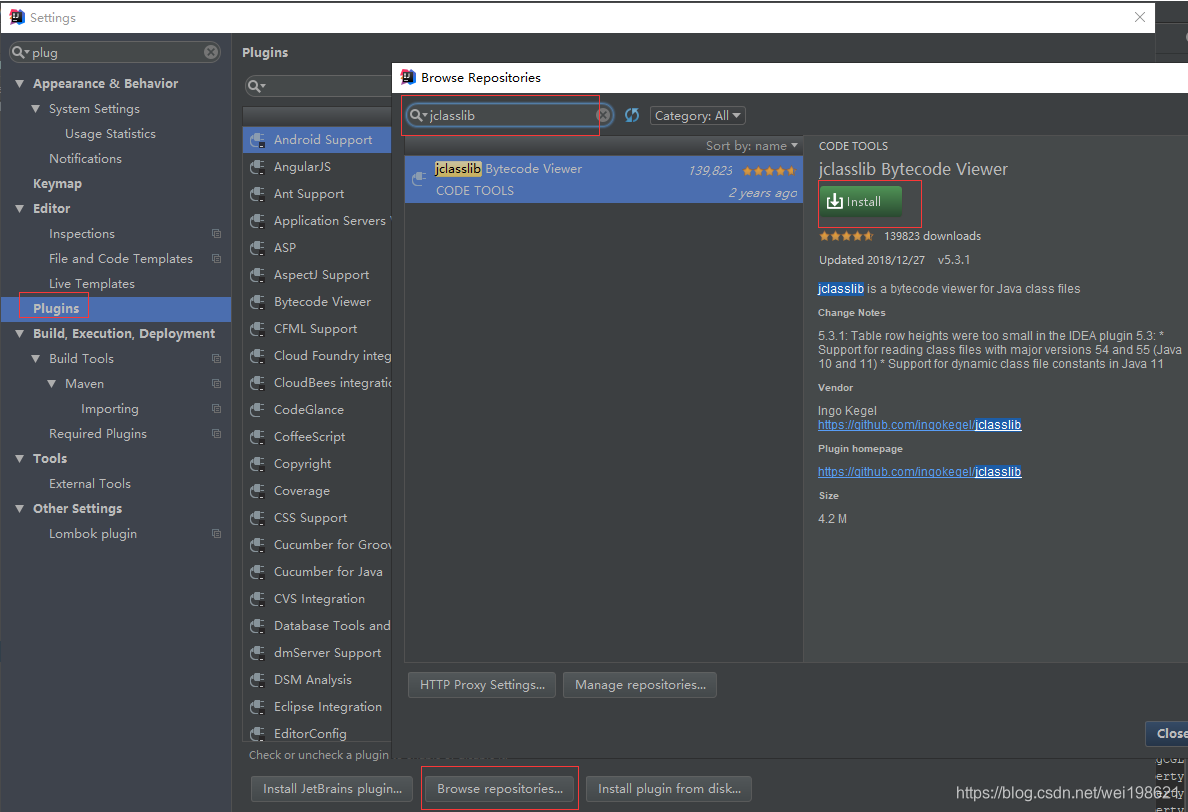Collapse the Tools tree node

click(20, 458)
